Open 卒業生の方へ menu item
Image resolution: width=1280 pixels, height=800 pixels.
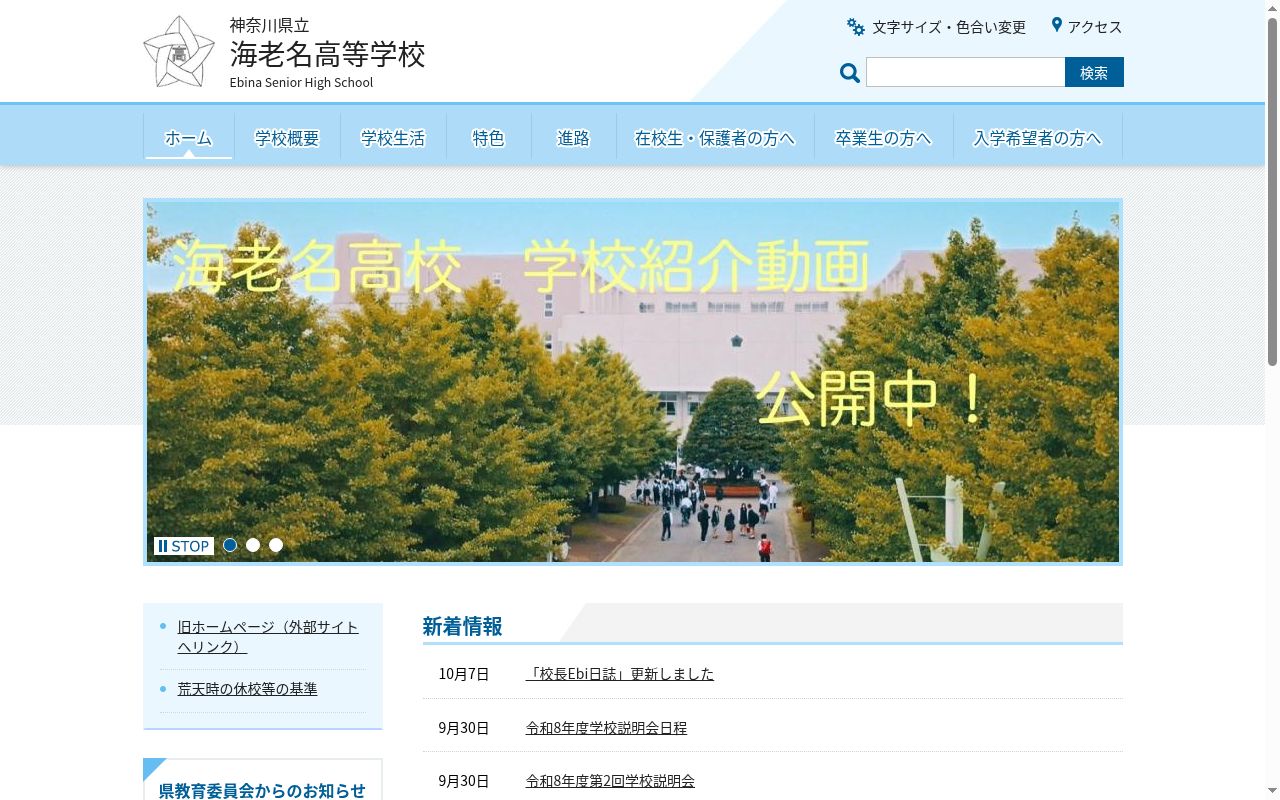tap(883, 138)
